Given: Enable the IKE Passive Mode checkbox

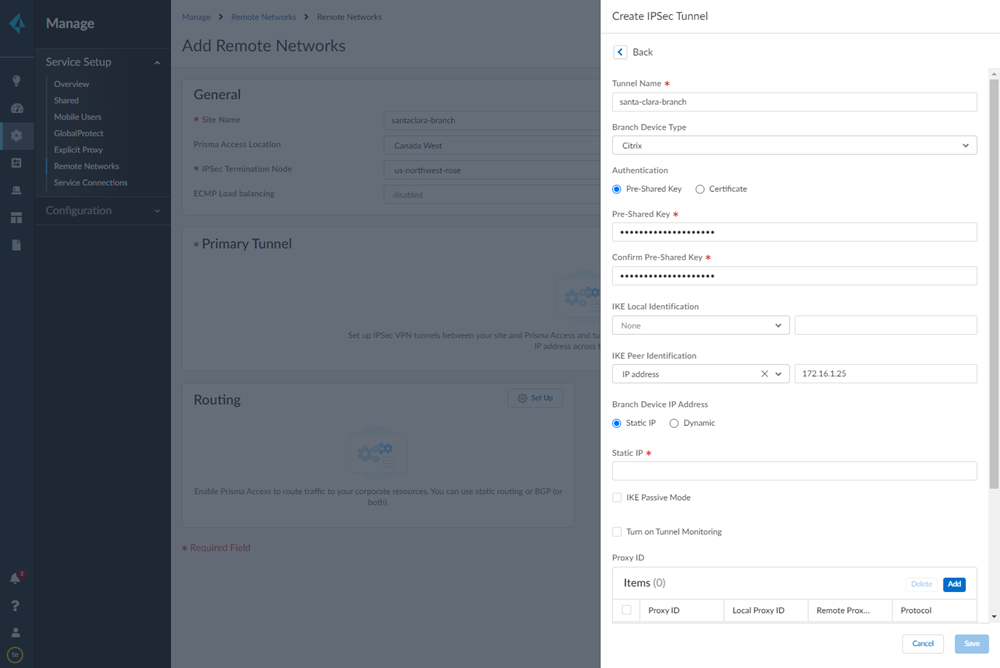Looking at the screenshot, I should coord(617,497).
